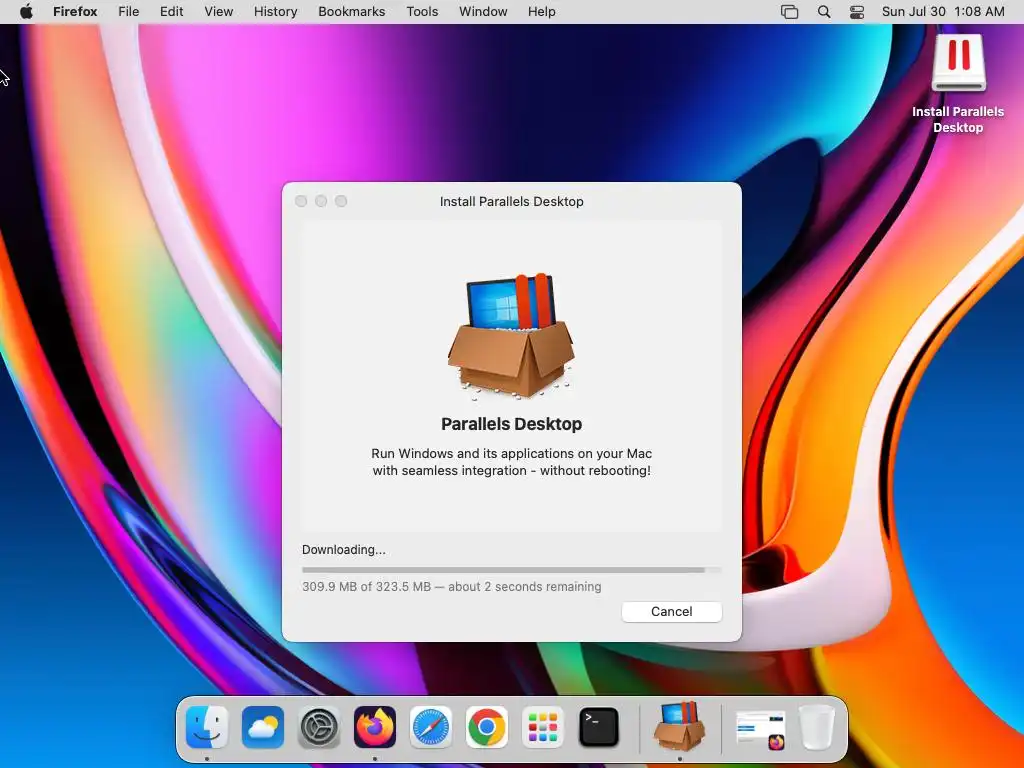
Task: Open Firefox from the Dock
Action: 375,727
